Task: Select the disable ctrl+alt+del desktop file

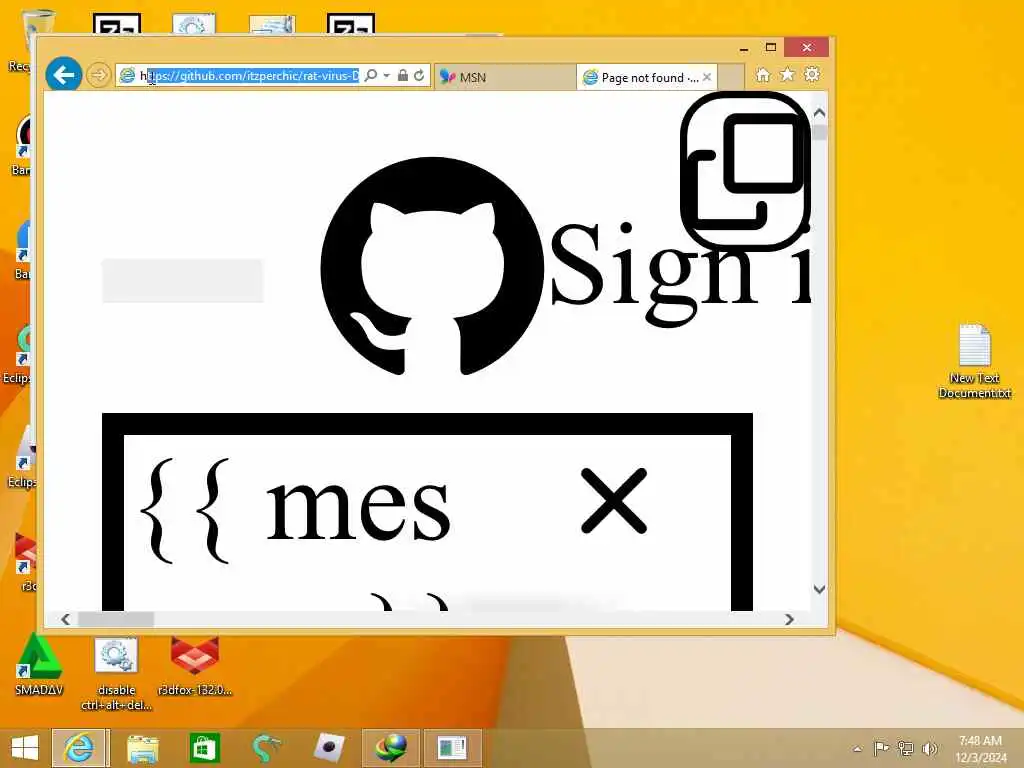Action: coord(116,674)
